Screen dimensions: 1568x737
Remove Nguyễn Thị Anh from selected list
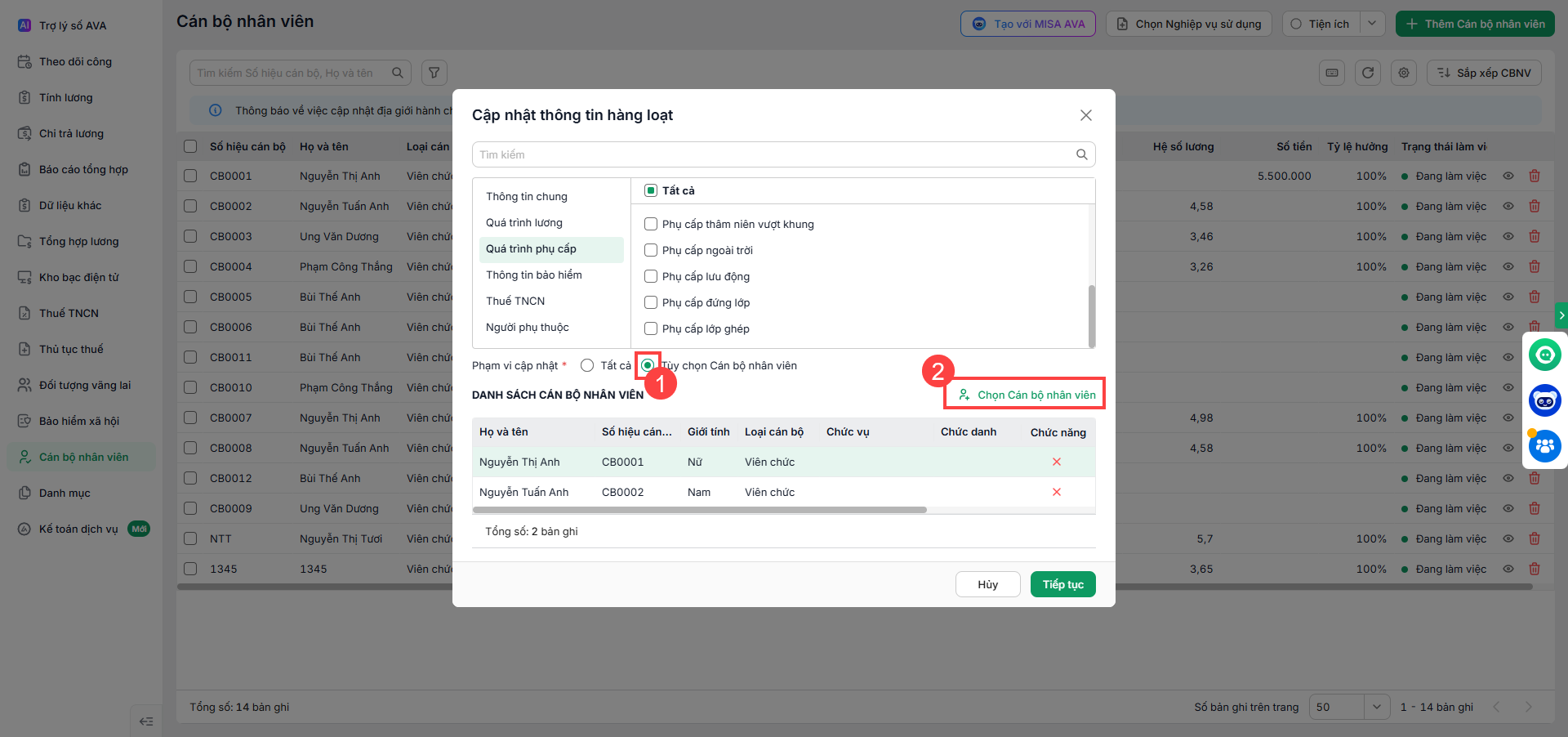coord(1057,462)
